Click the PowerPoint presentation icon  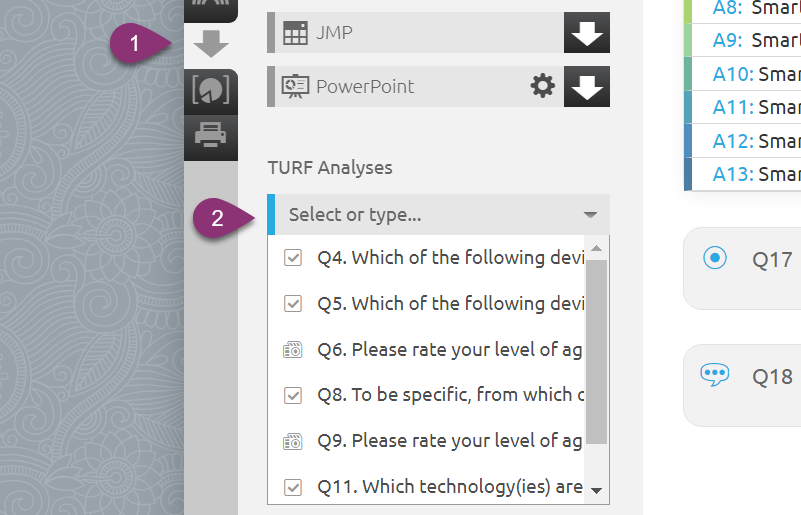[x=295, y=86]
